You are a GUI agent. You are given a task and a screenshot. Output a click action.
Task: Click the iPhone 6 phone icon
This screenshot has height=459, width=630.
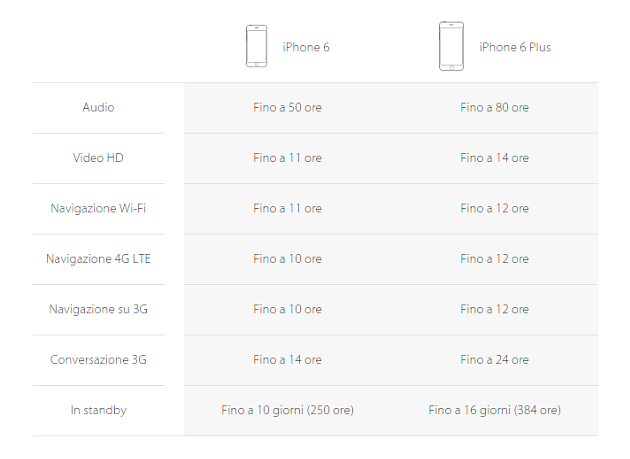point(256,46)
